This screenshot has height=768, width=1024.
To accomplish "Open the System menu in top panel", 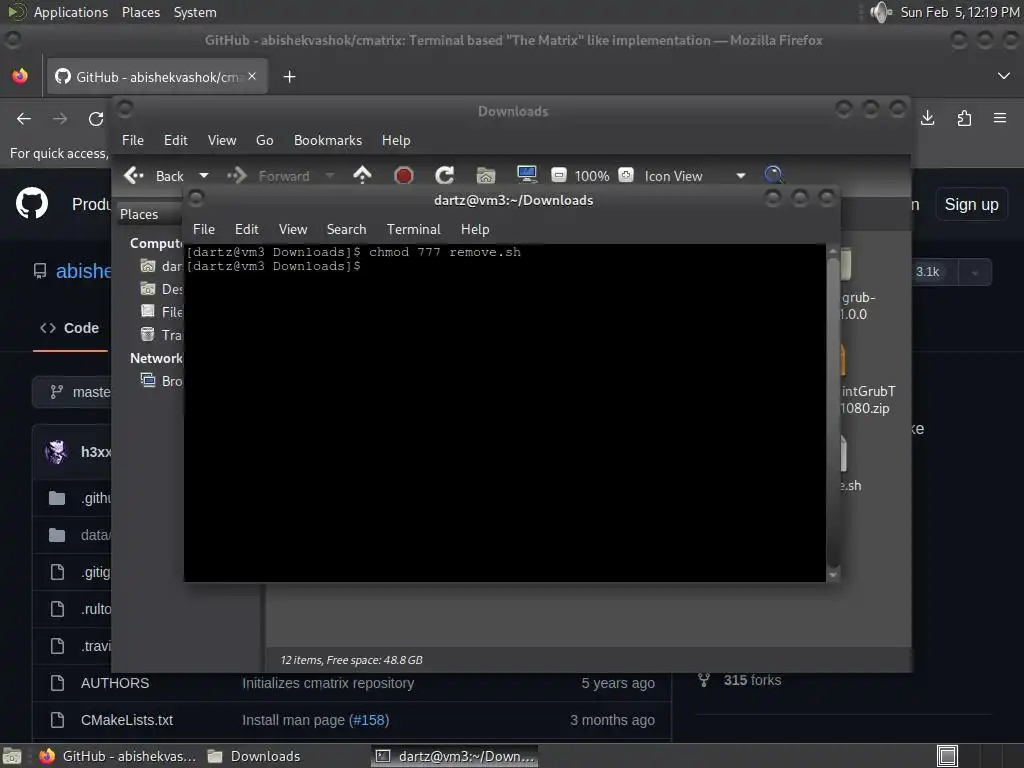I will click(x=195, y=12).
